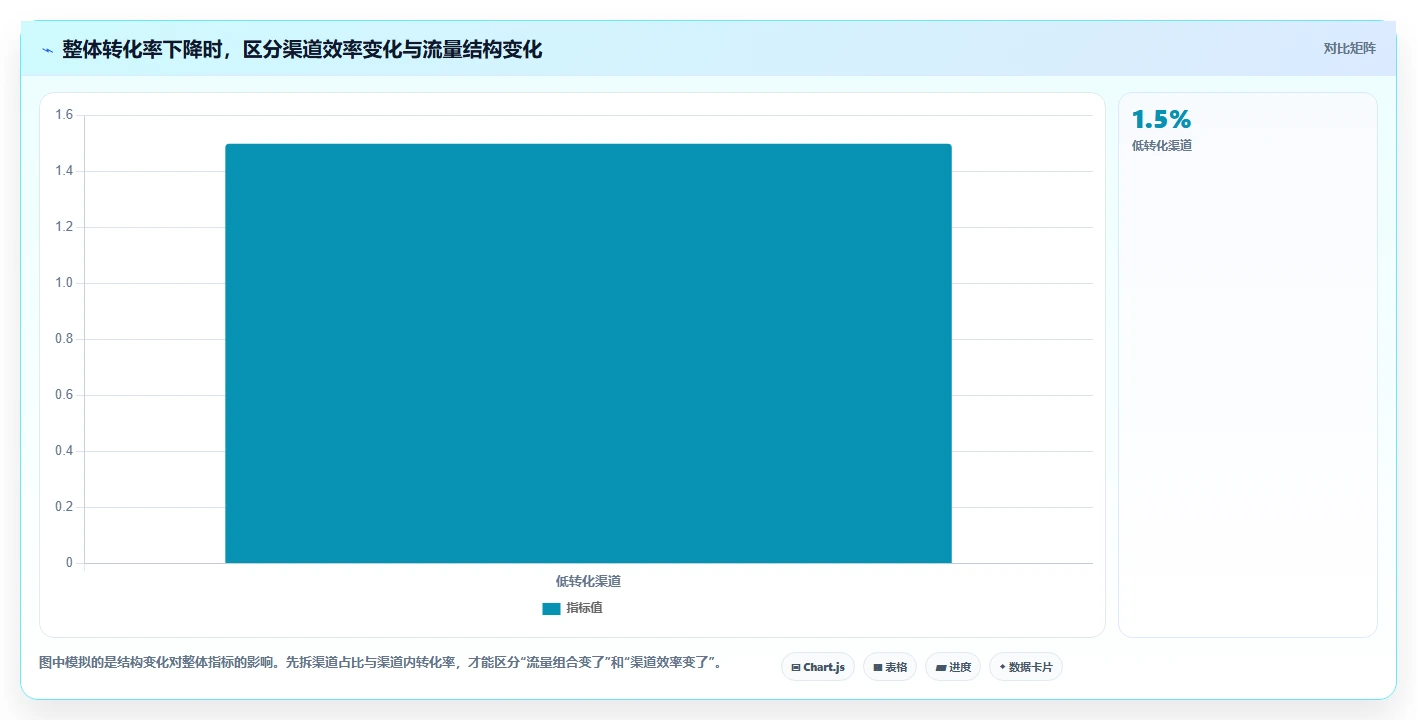Select the 数据卡片 chip

point(1025,667)
